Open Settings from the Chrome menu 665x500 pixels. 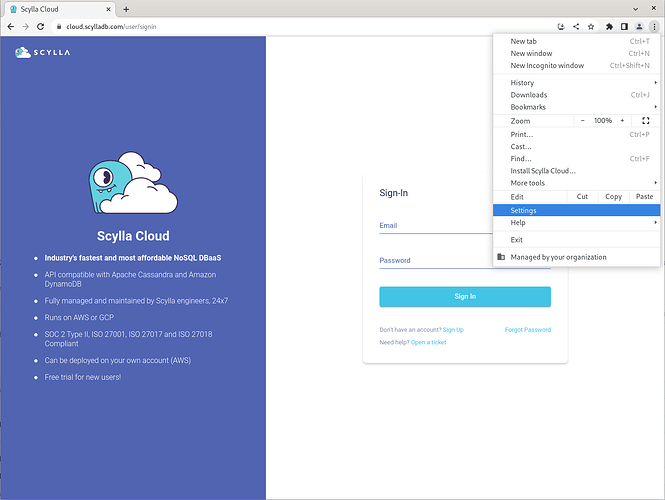pyautogui.click(x=576, y=210)
